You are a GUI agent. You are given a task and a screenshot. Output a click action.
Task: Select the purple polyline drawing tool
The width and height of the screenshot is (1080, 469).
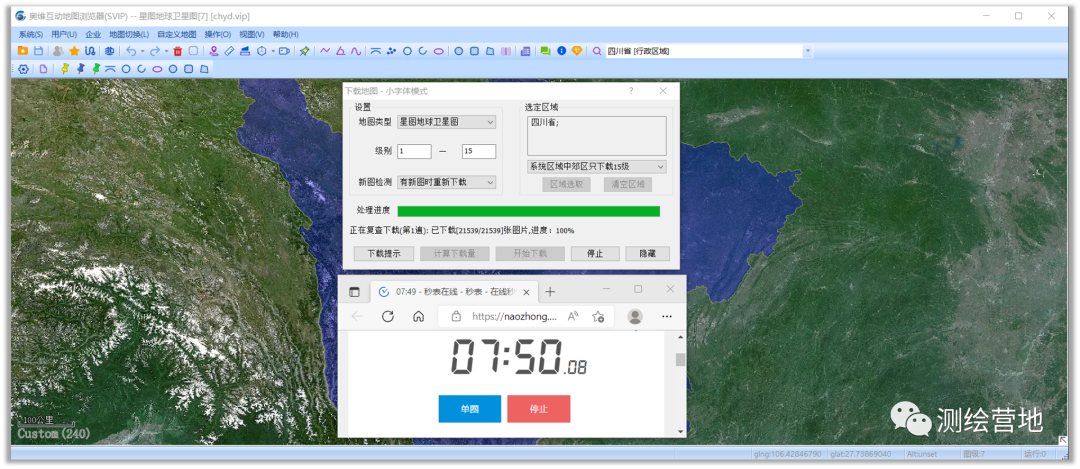(x=325, y=50)
